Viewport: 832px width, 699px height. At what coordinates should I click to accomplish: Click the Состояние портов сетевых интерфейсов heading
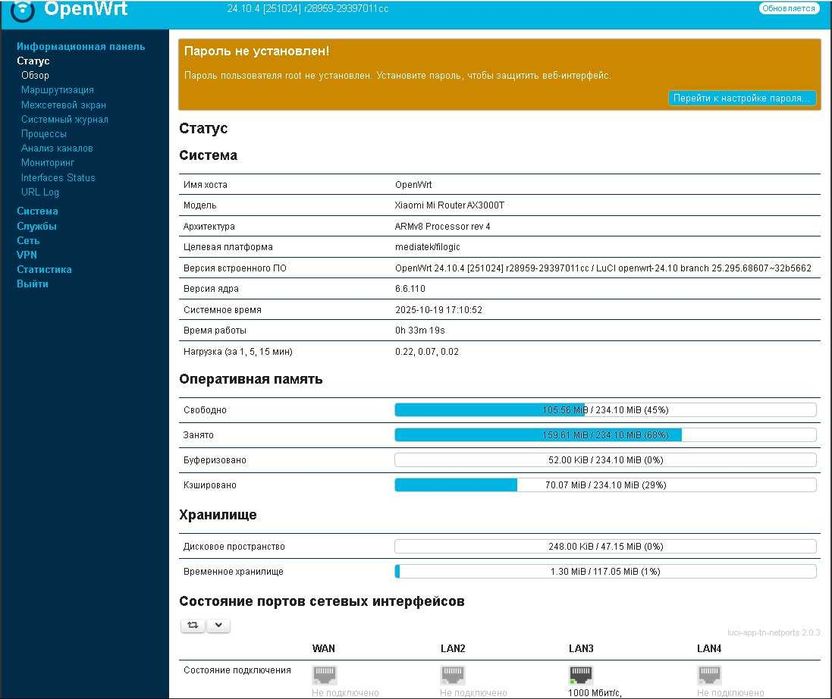322,601
